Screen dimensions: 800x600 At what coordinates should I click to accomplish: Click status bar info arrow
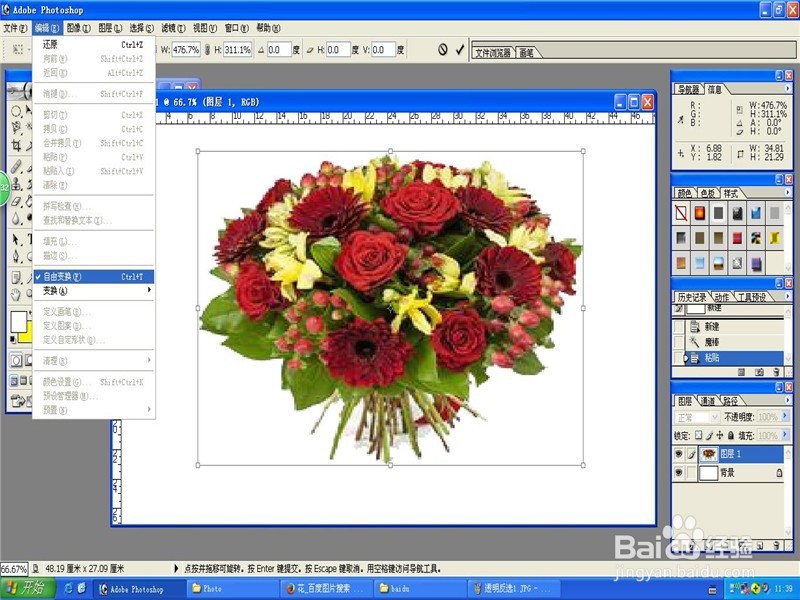point(177,568)
